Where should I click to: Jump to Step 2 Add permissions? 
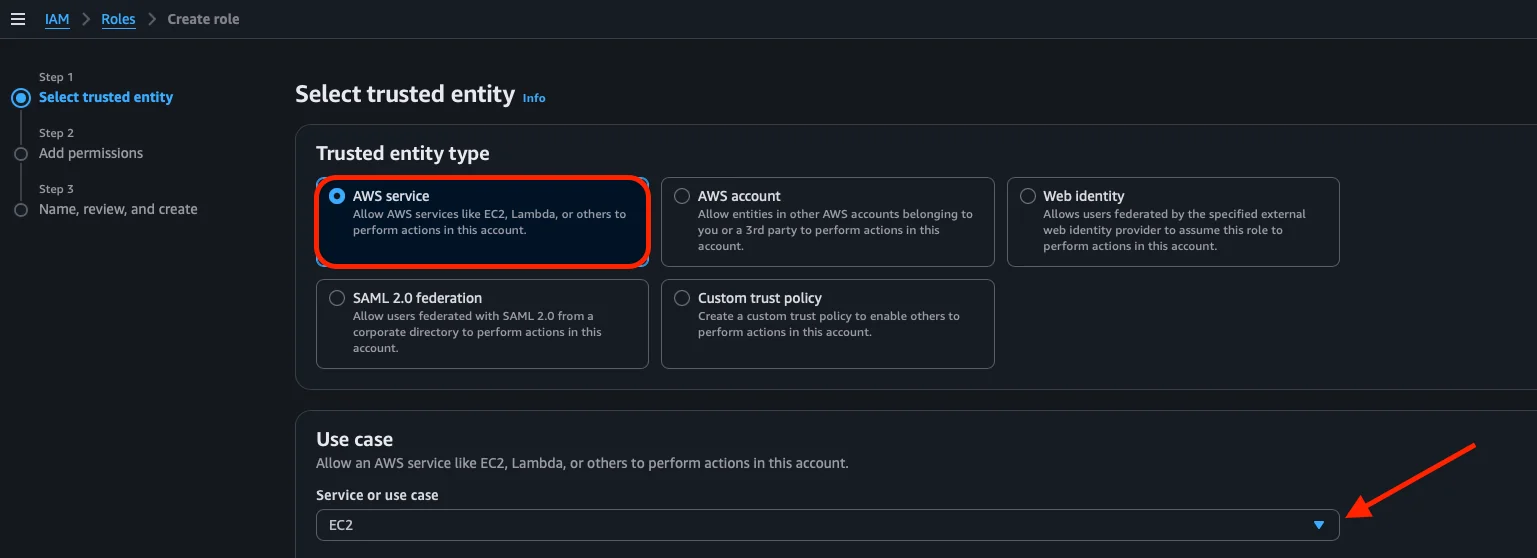91,153
